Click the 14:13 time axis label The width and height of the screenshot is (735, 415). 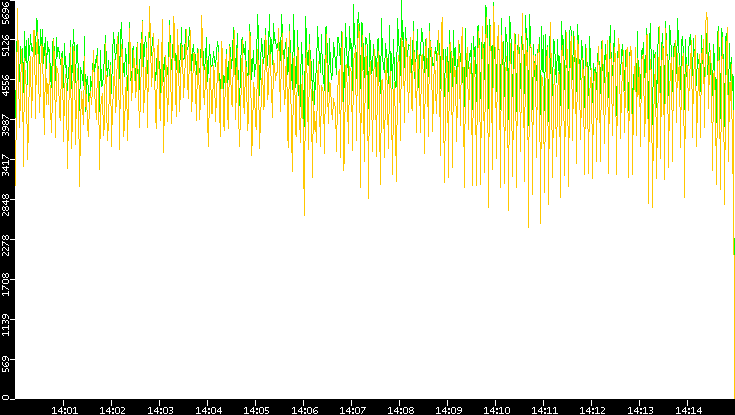tap(640, 410)
